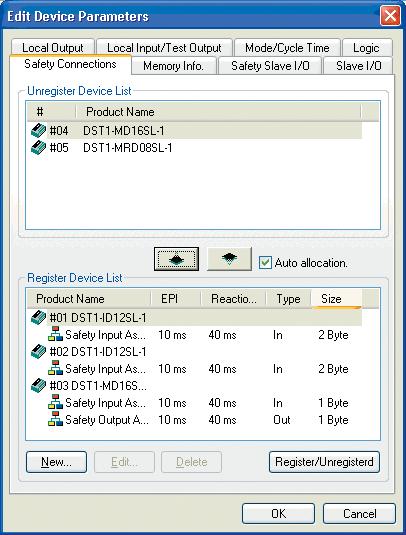This screenshot has height=535, width=406.
Task: Click the Delete button
Action: [x=191, y=462]
